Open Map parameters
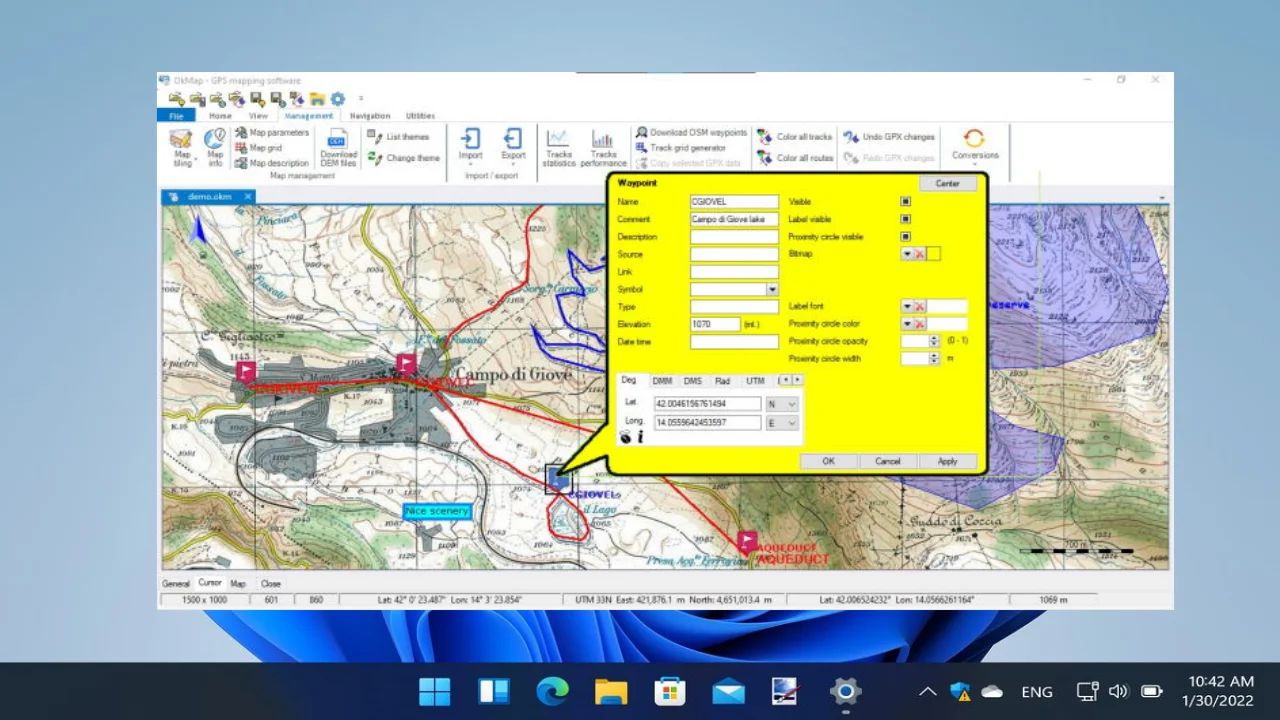1280x720 pixels. (x=272, y=132)
